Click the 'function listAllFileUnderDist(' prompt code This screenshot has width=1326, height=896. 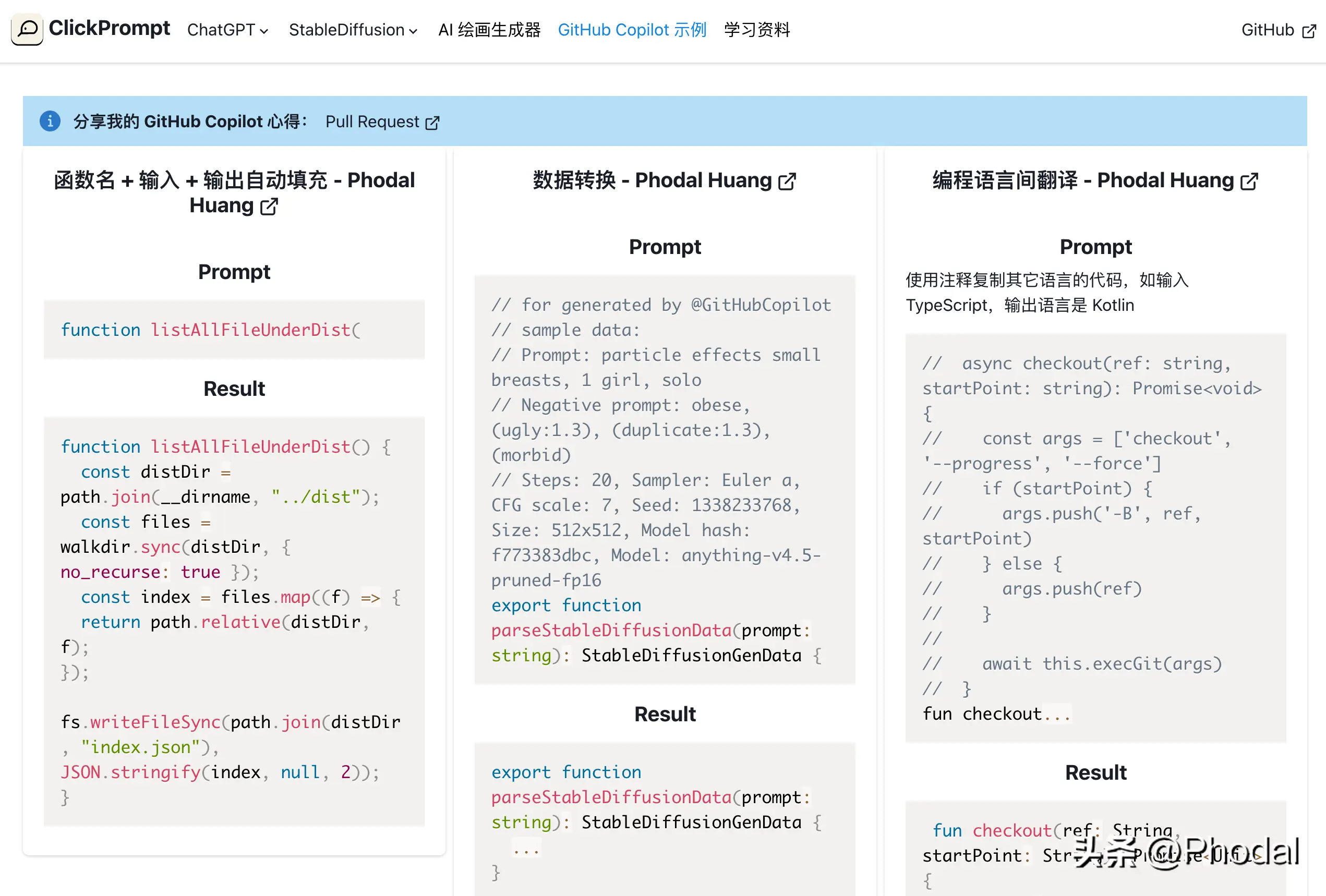(x=211, y=330)
